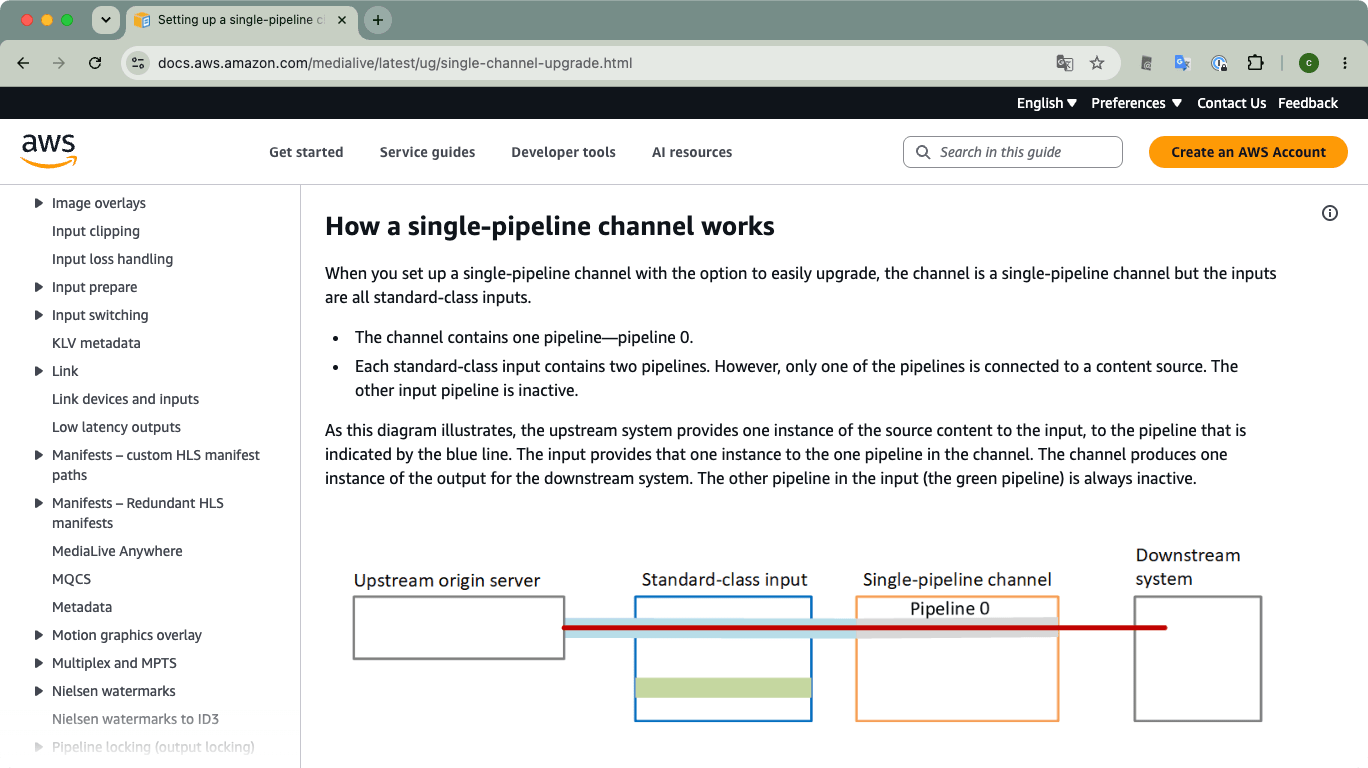
Task: Expand the Multiplex and MPTS section
Action: pyautogui.click(x=39, y=663)
